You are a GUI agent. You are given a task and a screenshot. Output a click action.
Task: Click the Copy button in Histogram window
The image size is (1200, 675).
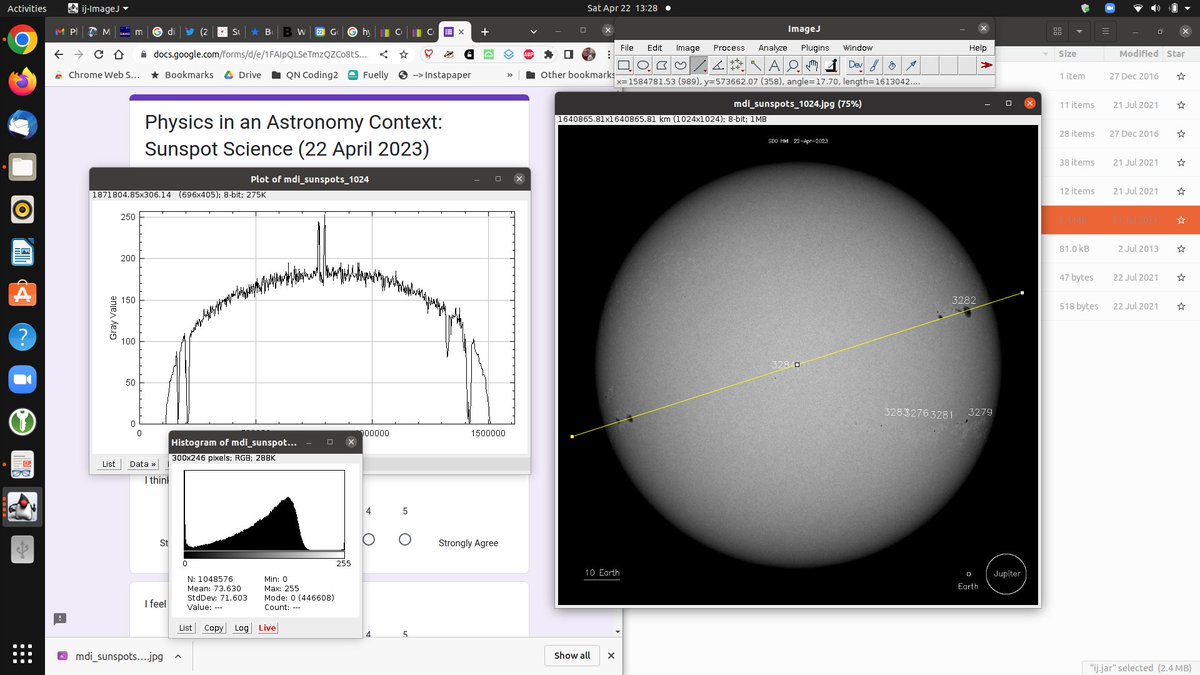214,628
